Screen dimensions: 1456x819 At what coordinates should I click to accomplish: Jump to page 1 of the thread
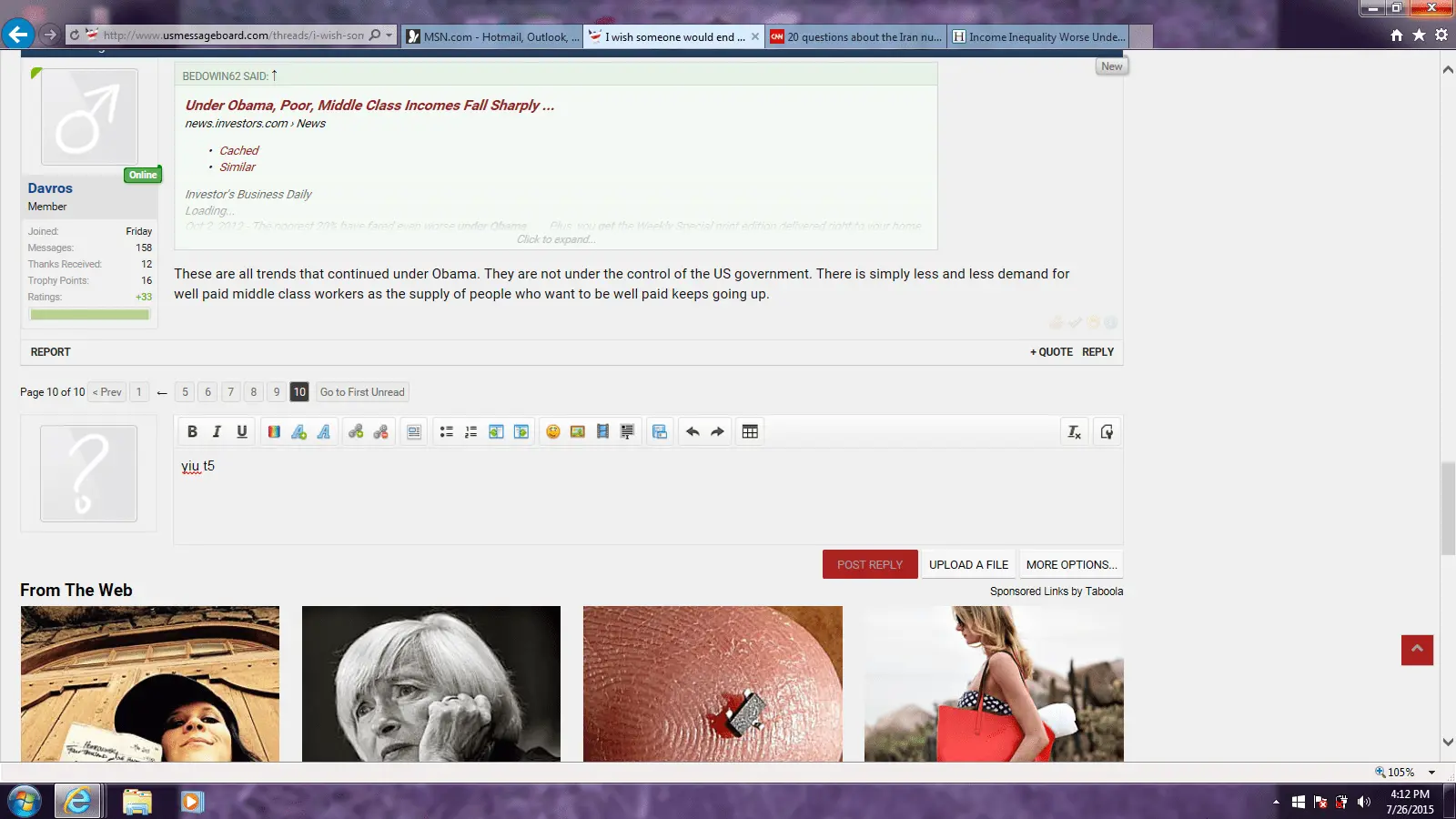point(139,392)
